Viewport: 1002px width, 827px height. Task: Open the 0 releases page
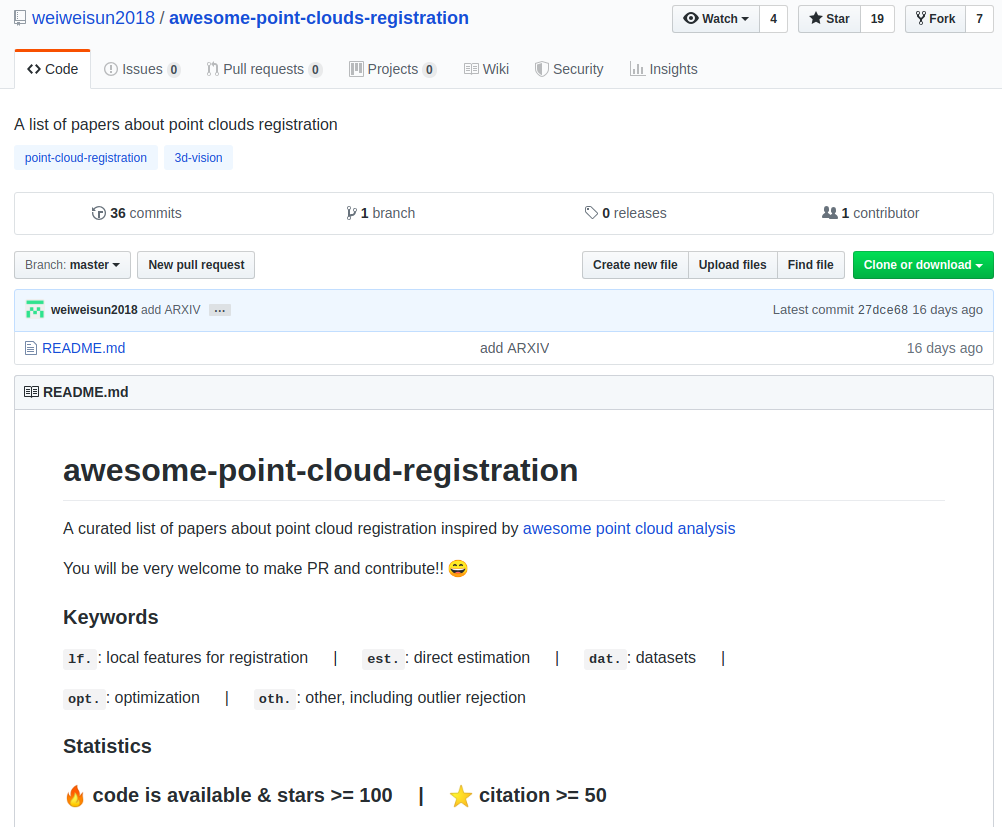pyautogui.click(x=626, y=213)
